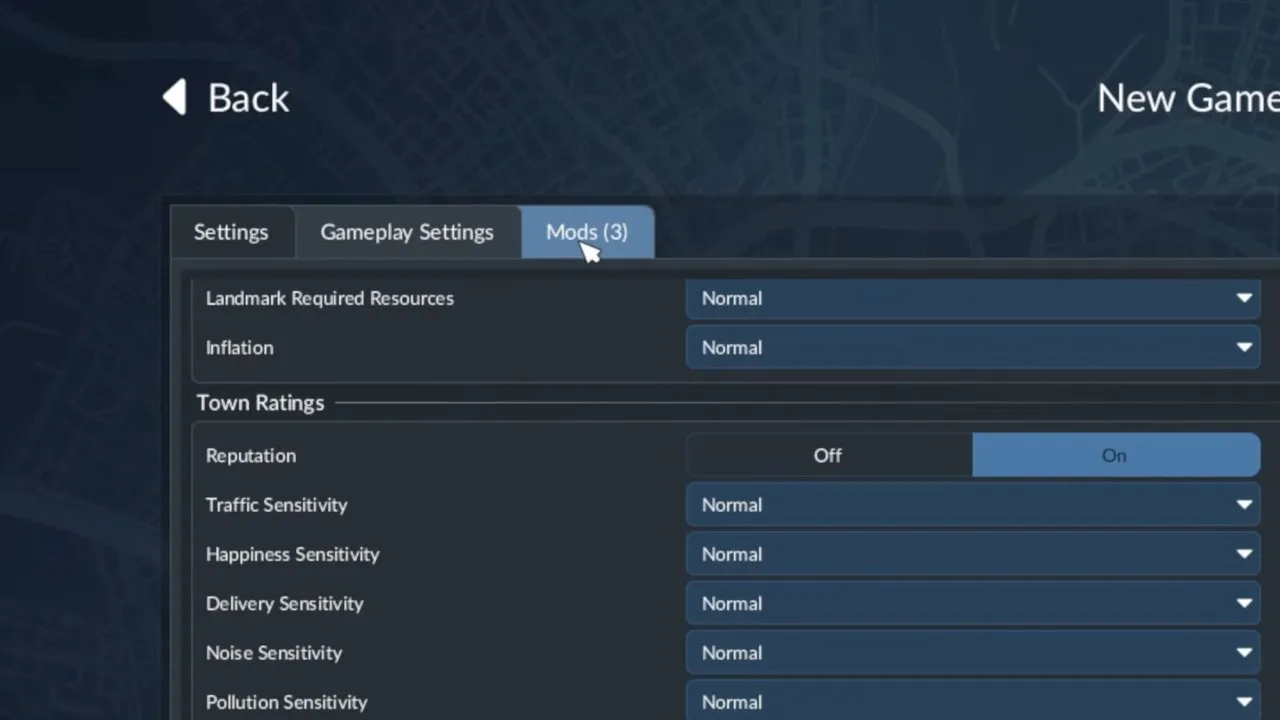Click the "Reputation" setting label
The image size is (1280, 720).
tap(251, 455)
